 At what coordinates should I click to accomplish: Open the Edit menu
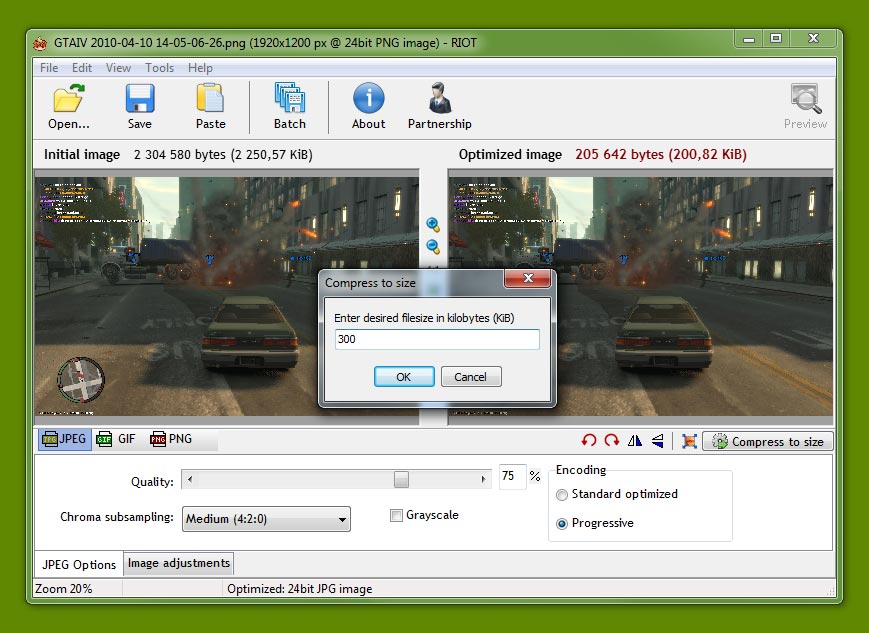click(81, 68)
